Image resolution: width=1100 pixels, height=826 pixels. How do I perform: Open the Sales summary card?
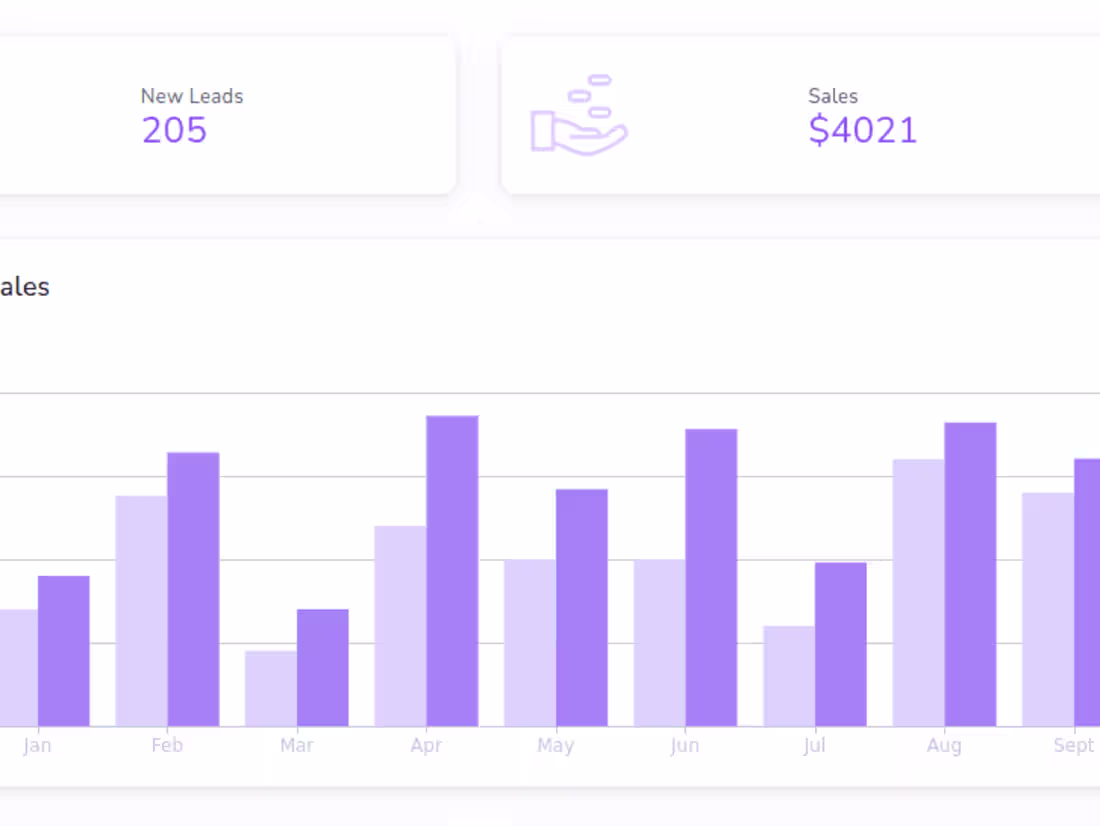(x=800, y=113)
